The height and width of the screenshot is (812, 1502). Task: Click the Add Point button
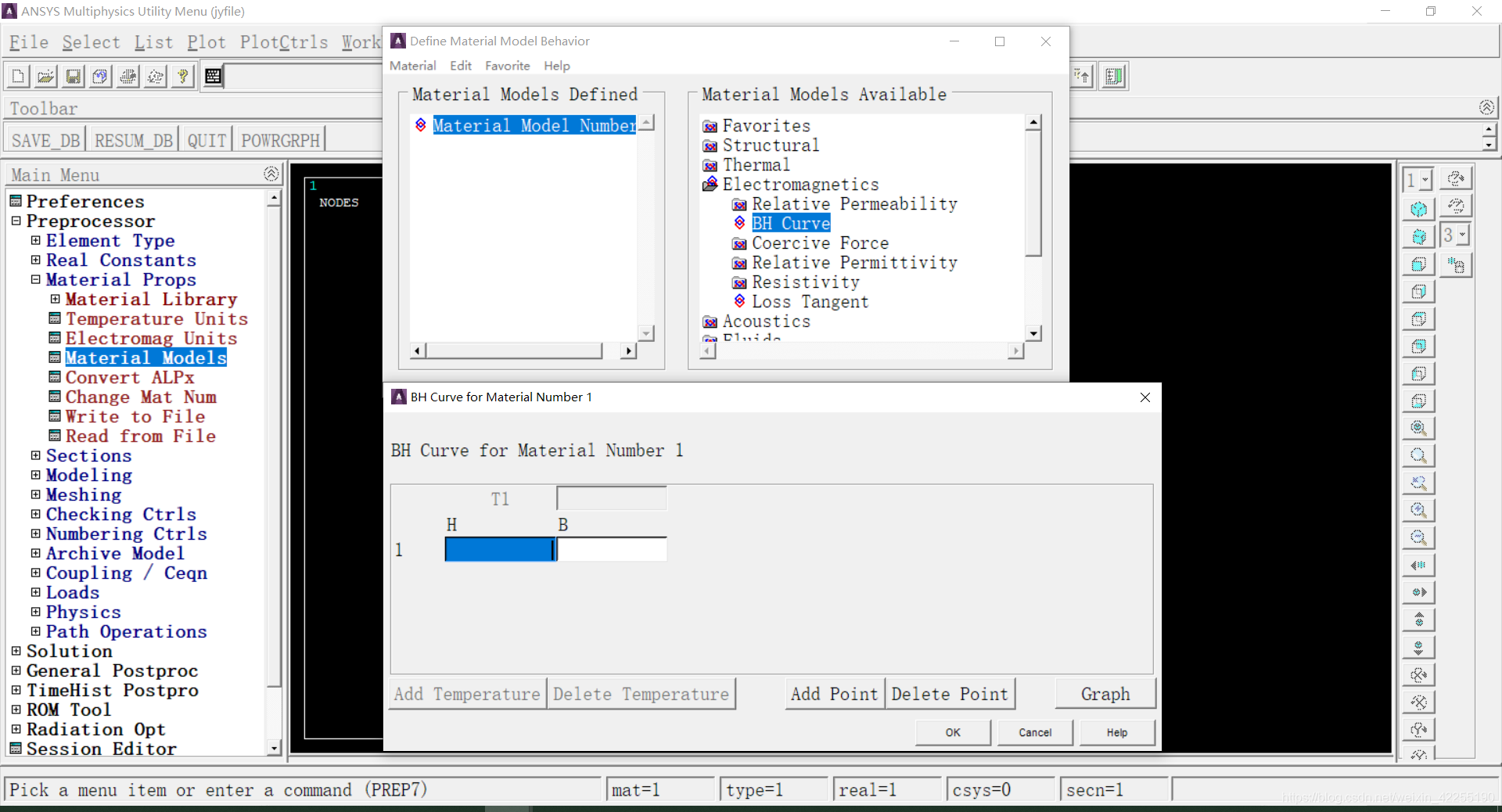(x=834, y=694)
